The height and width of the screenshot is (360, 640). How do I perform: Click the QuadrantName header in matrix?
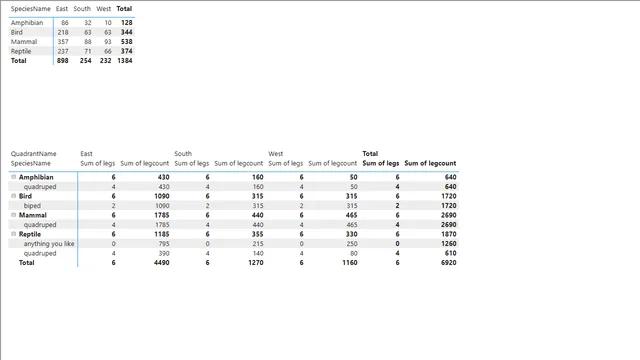(x=33, y=153)
